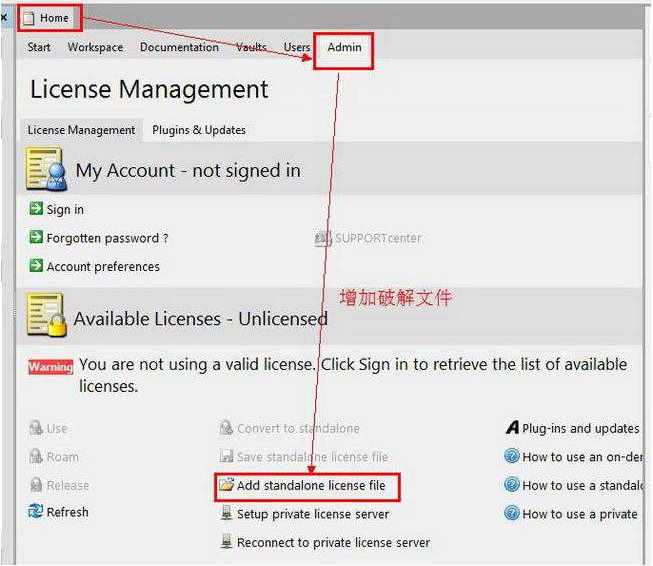The height and width of the screenshot is (566, 653).
Task: Click the Reconnect to private license server icon
Action: [226, 541]
